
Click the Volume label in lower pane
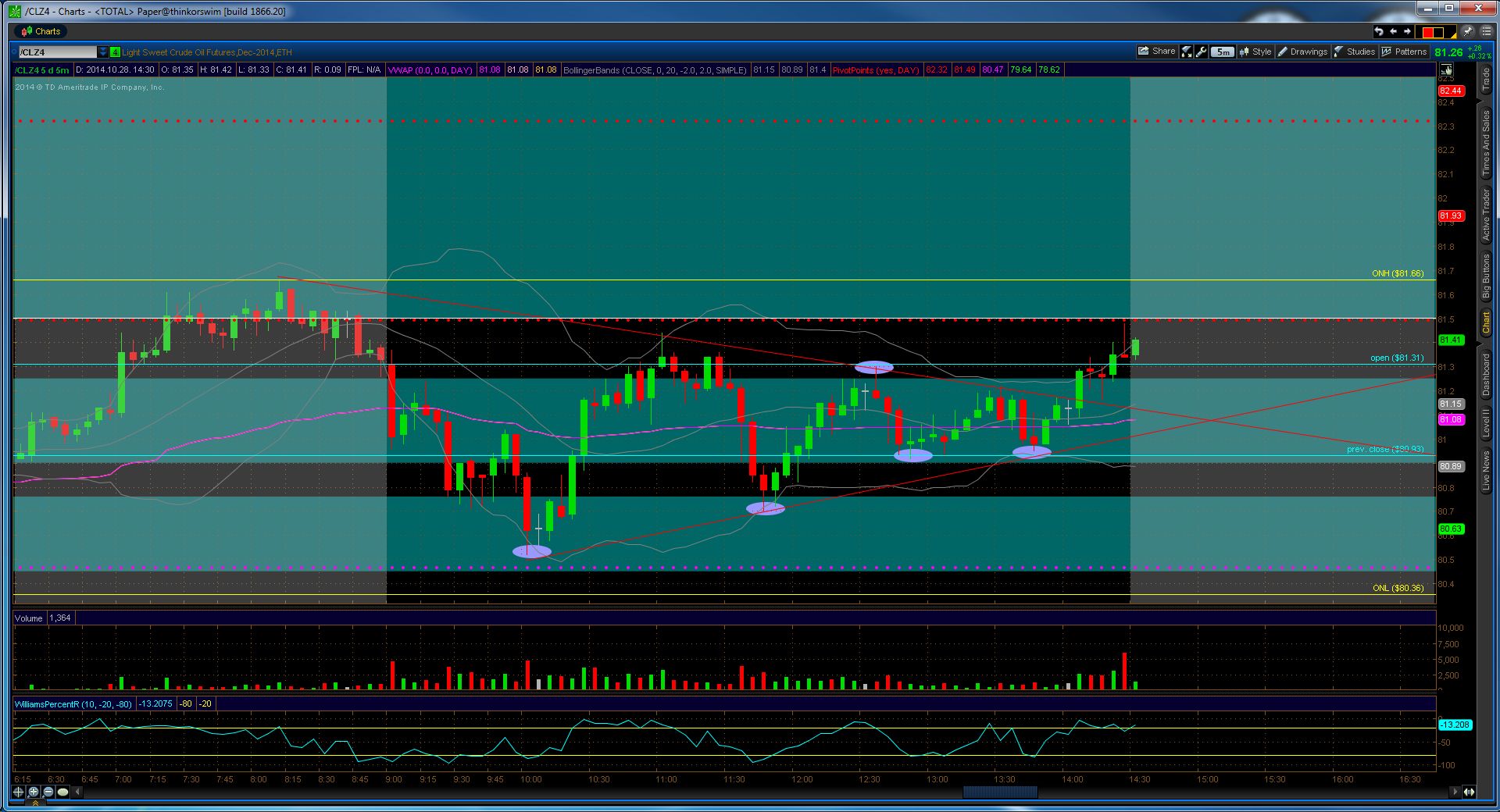(x=29, y=618)
